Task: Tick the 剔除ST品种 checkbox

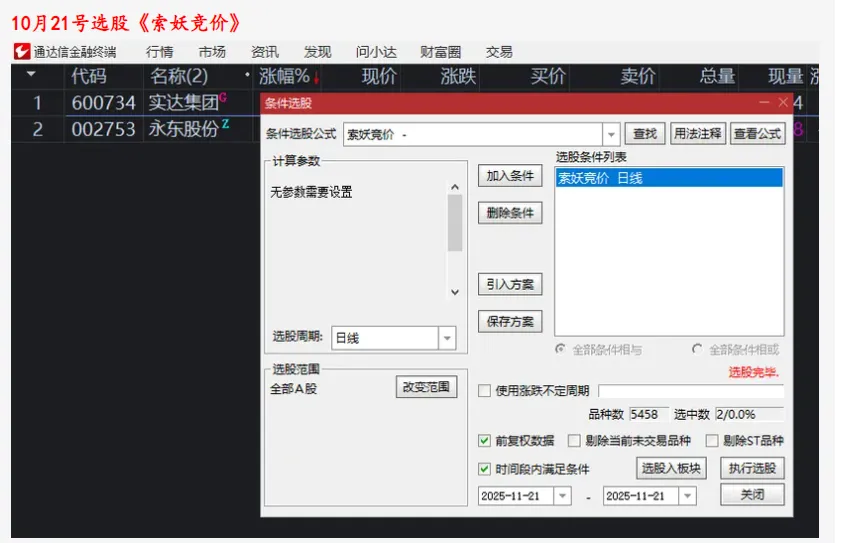Action: click(712, 441)
